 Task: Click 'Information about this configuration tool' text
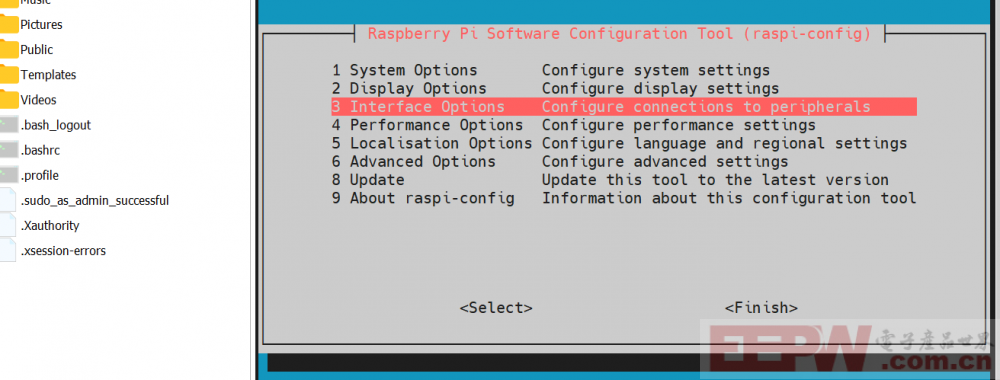729,198
